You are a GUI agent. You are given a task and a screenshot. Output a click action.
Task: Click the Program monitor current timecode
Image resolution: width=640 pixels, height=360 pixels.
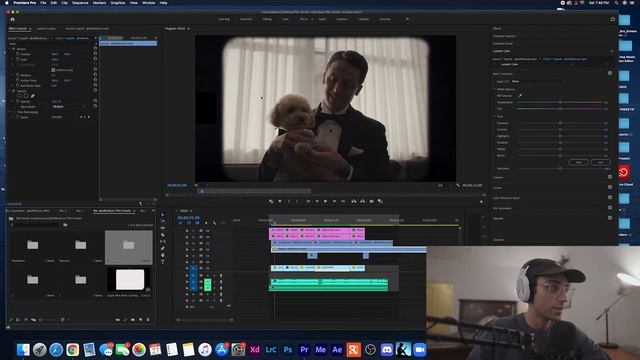177,185
